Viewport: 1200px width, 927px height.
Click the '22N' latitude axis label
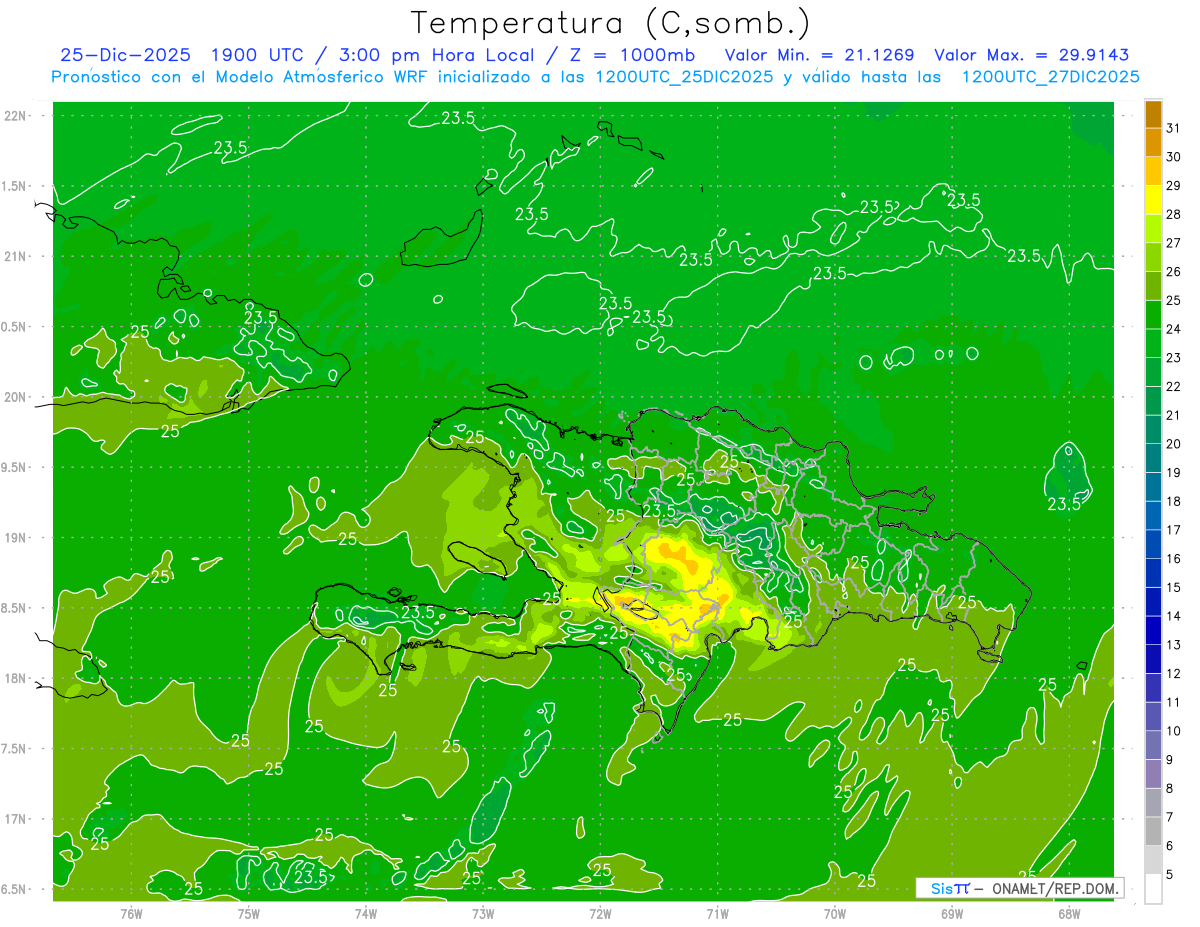tap(17, 116)
